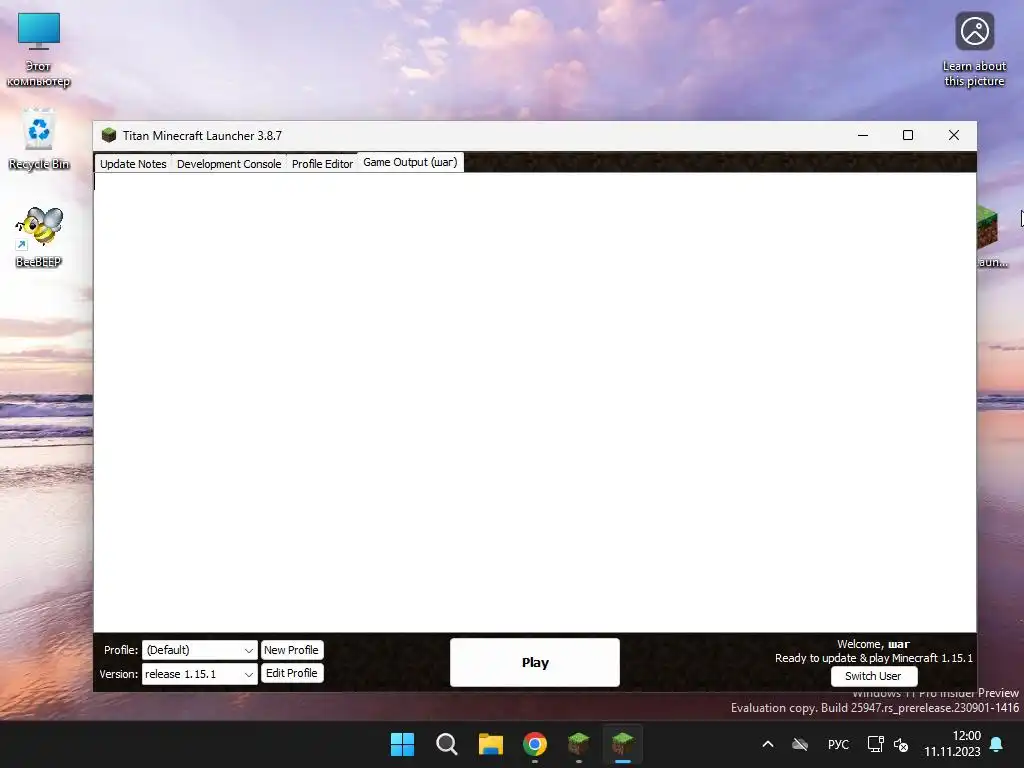Screen dimensions: 1024x768
Task: Click in the empty Game Output text area
Action: pos(535,402)
